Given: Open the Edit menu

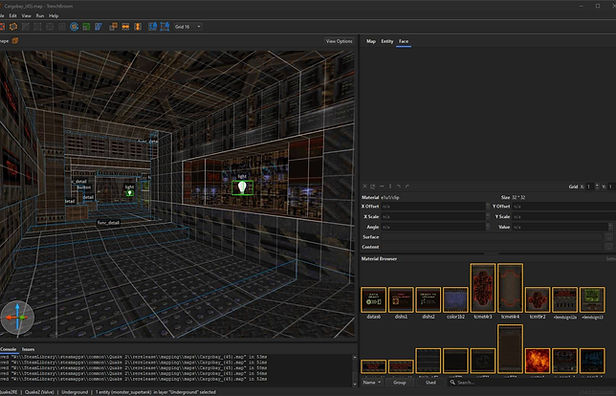Looking at the screenshot, I should (x=13, y=16).
